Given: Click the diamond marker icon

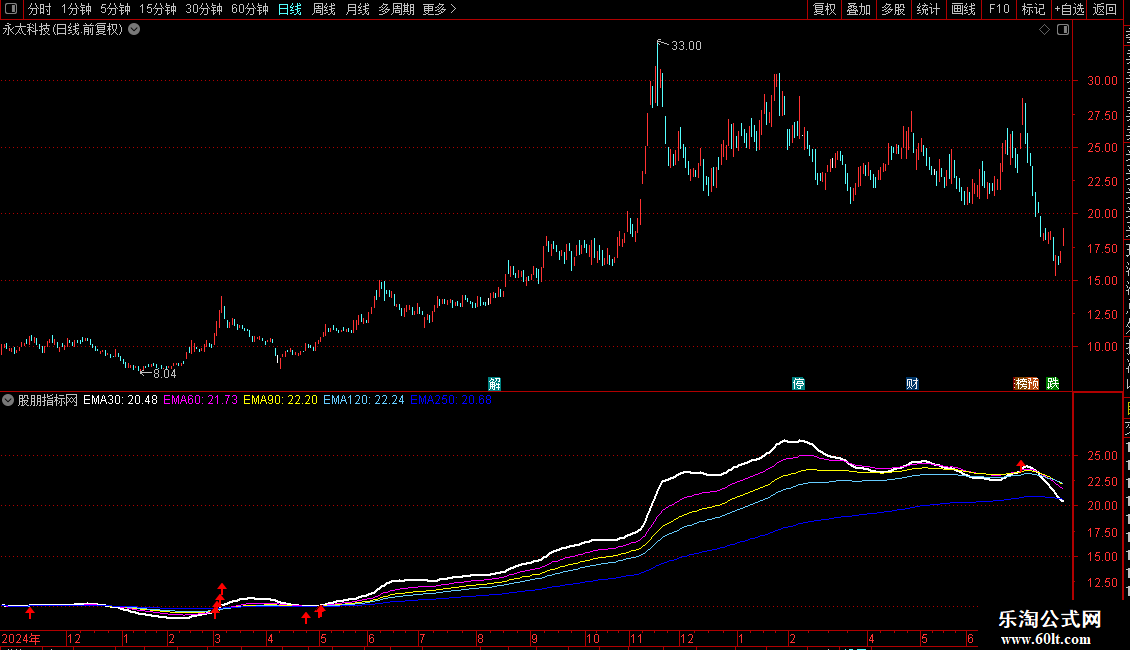Looking at the screenshot, I should coord(1044,30).
